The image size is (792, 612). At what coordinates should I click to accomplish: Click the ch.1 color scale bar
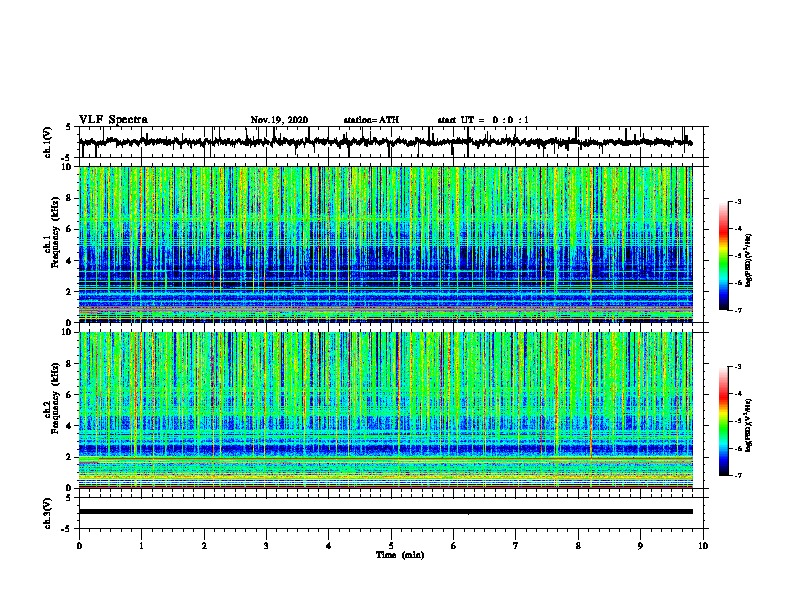[x=723, y=256]
